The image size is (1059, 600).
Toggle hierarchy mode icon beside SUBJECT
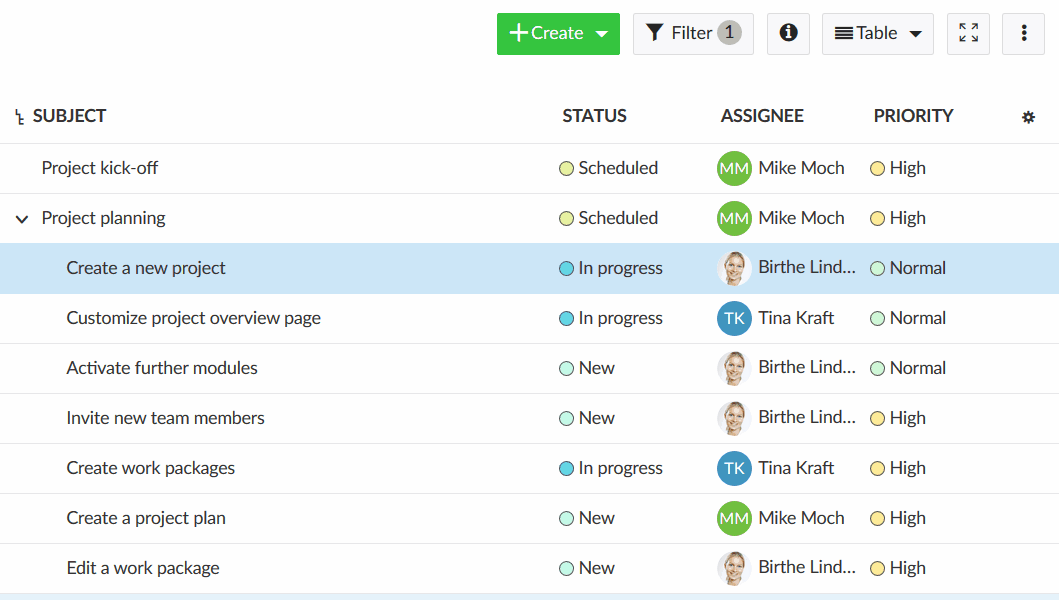pos(20,117)
